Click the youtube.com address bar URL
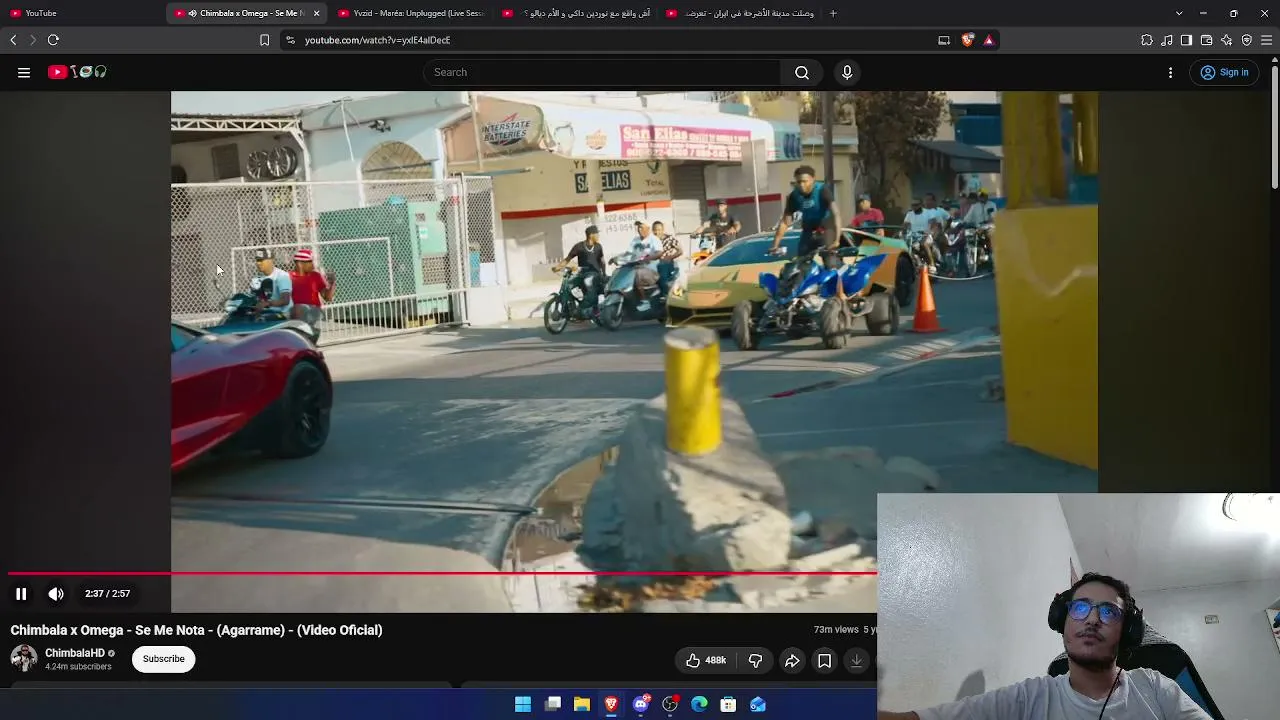The width and height of the screenshot is (1280, 720). coord(377,40)
